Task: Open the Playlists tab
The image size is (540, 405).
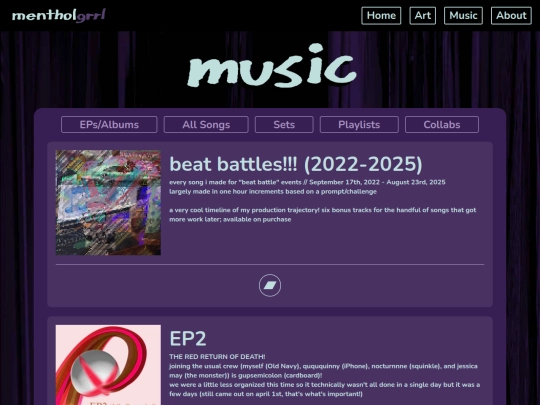Action: coord(359,124)
